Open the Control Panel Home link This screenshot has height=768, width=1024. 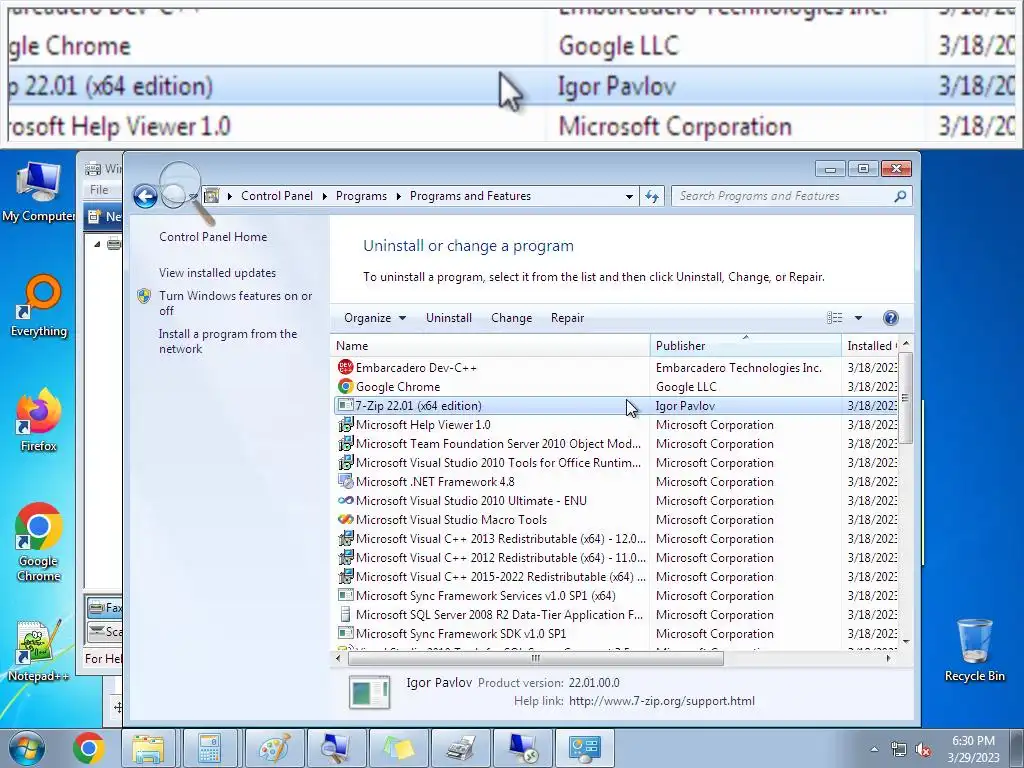(213, 236)
